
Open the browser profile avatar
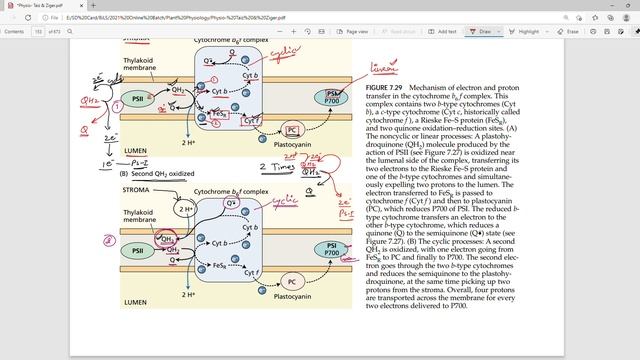pos(626,18)
